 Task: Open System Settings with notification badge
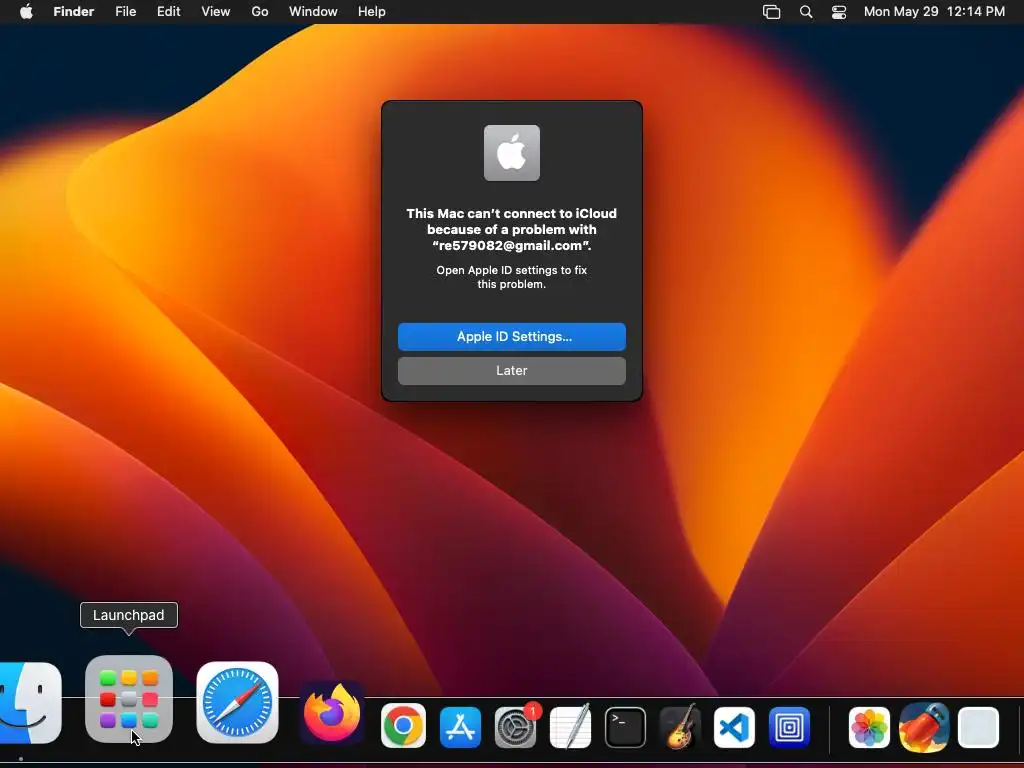coord(517,726)
